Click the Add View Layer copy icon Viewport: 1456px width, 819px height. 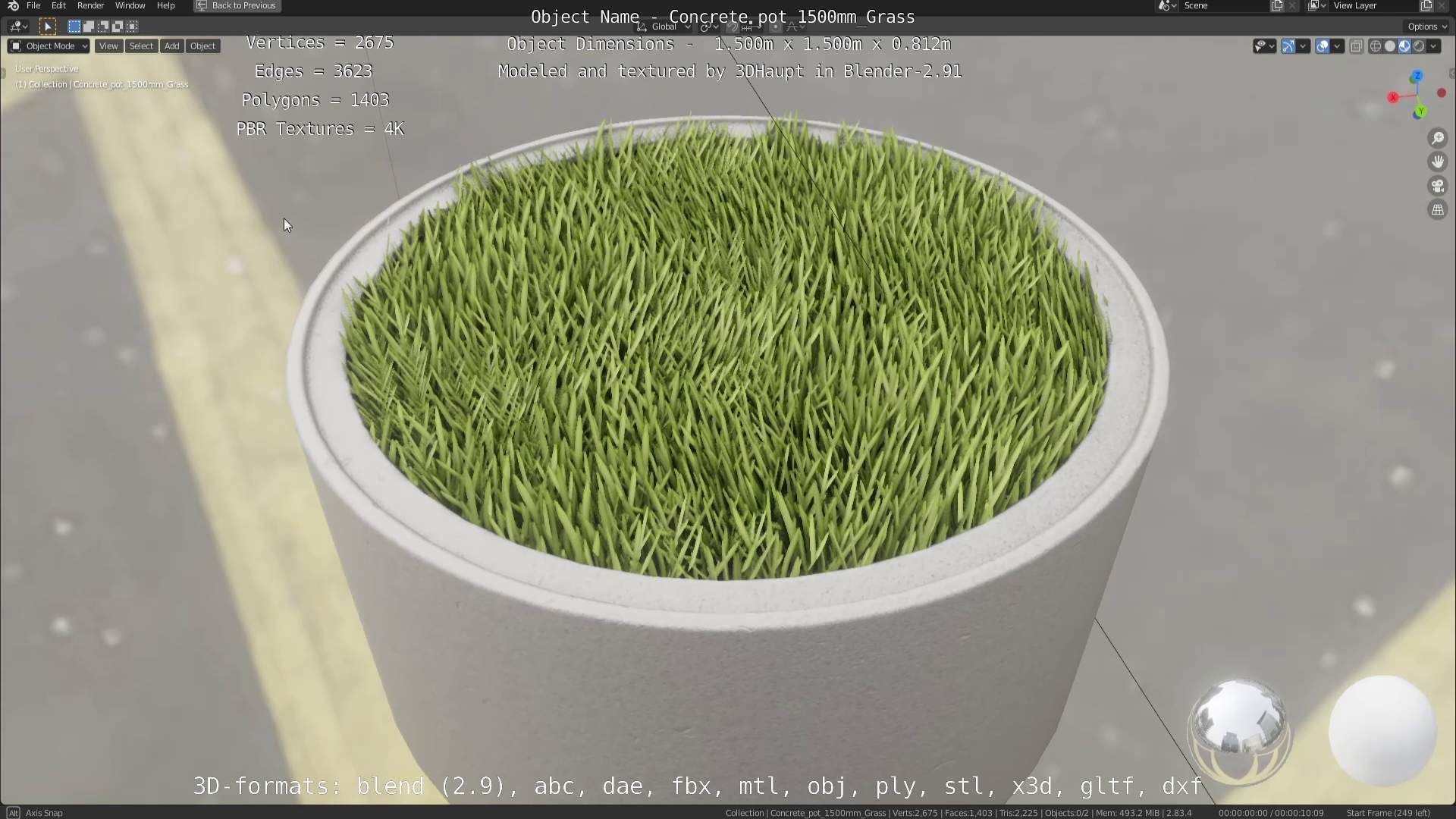[1426, 5]
